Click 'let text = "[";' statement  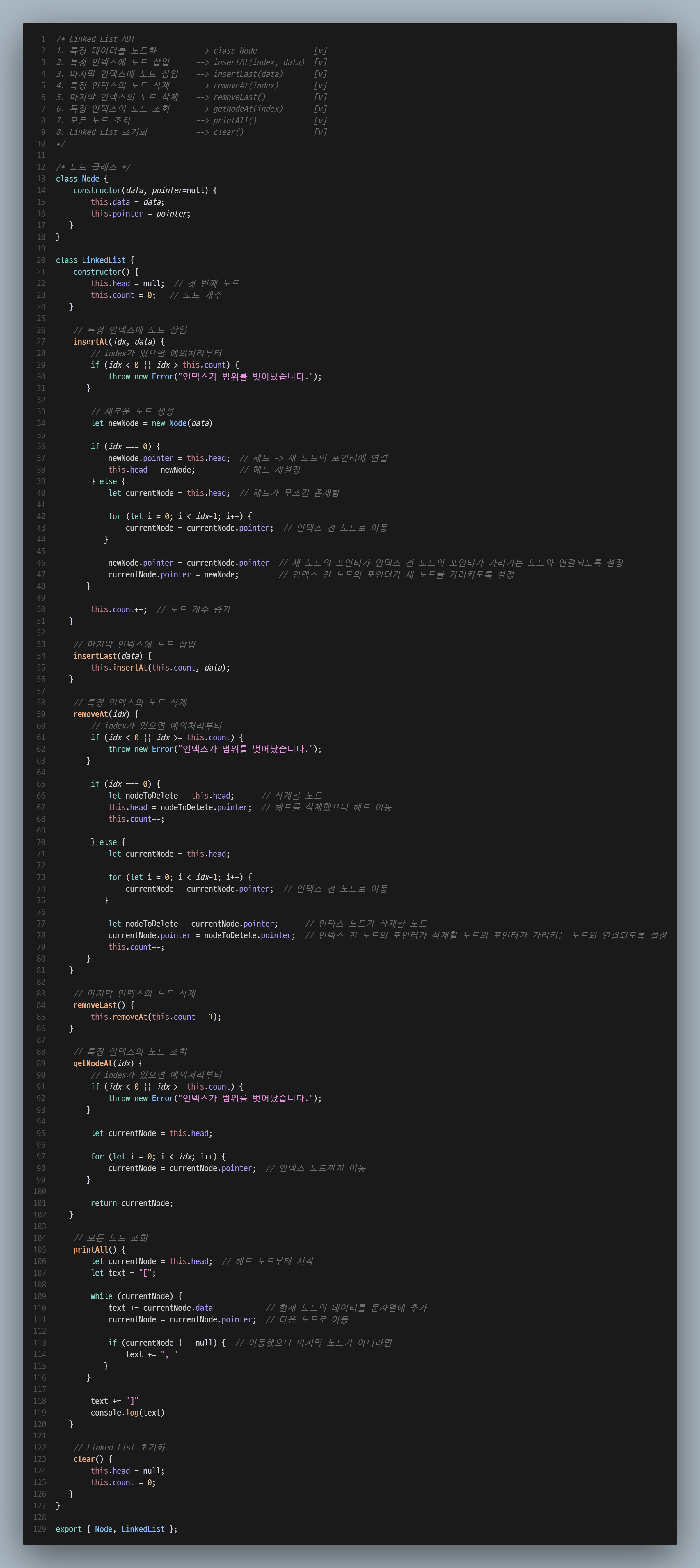tap(123, 1273)
